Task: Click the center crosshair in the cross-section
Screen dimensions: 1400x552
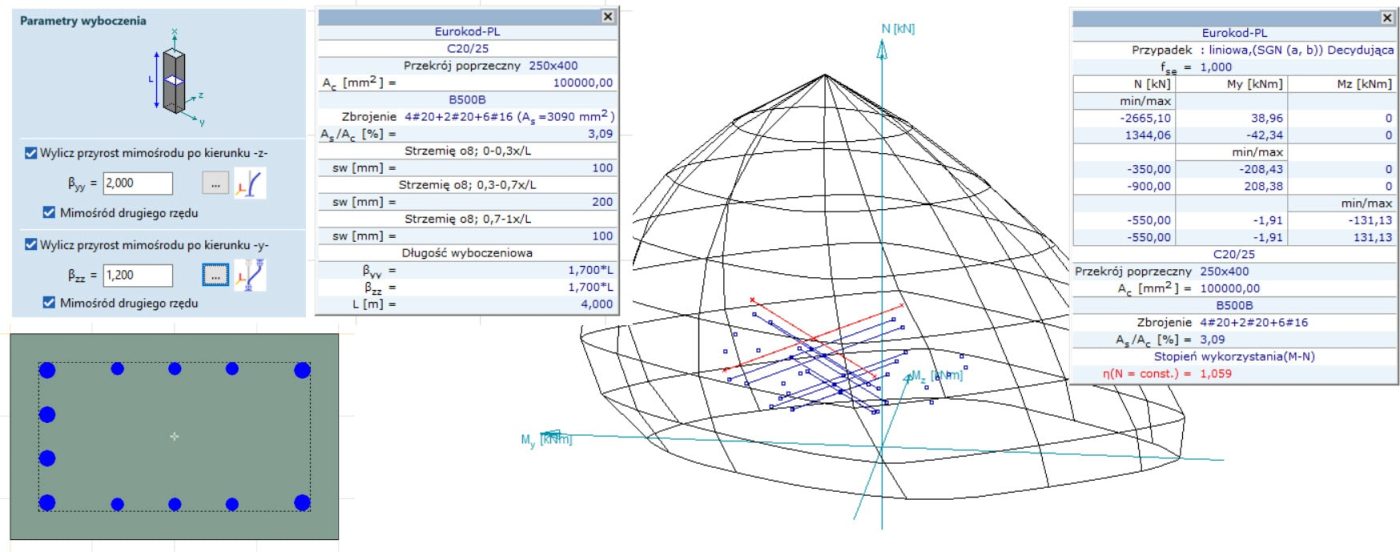Action: click(174, 436)
